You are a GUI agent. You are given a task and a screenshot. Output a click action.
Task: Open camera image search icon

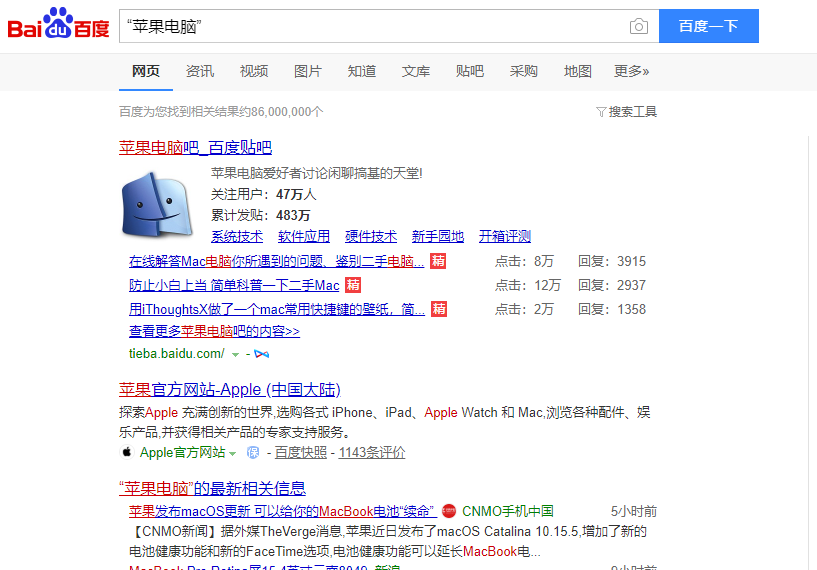[x=639, y=26]
